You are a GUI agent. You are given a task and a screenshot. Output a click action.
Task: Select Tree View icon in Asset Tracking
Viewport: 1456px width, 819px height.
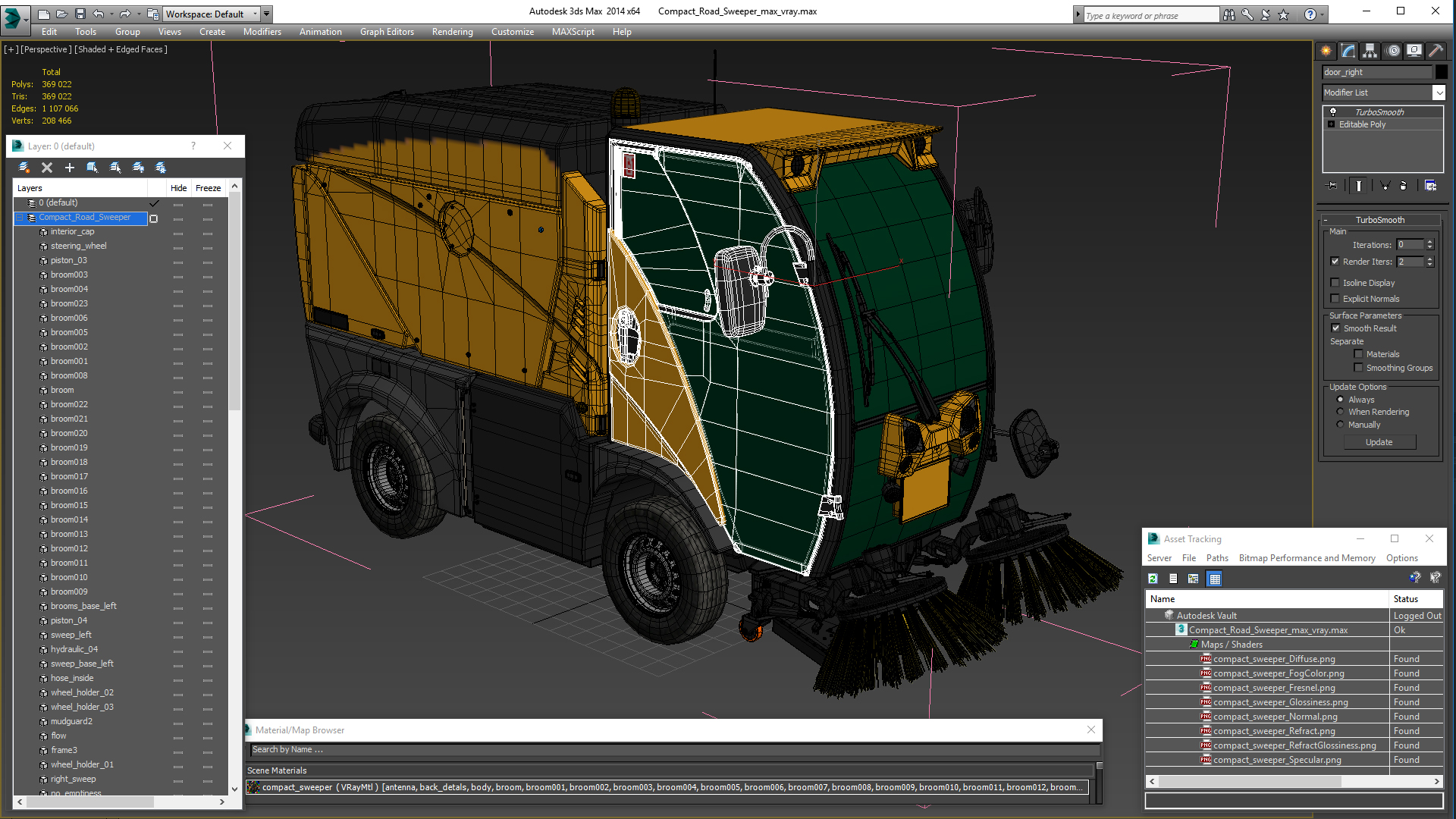(x=1194, y=579)
